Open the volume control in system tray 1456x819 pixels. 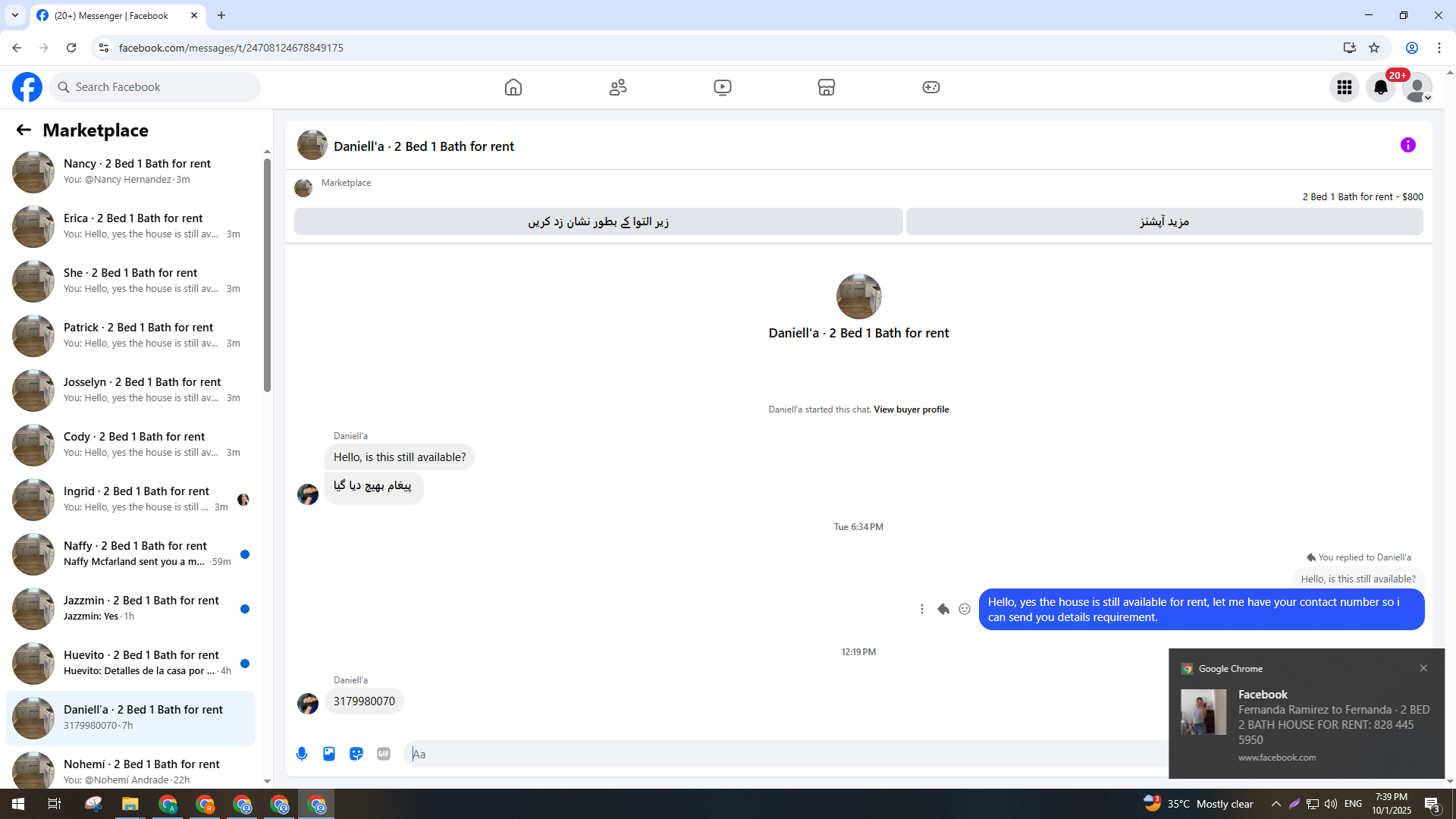point(1331,804)
